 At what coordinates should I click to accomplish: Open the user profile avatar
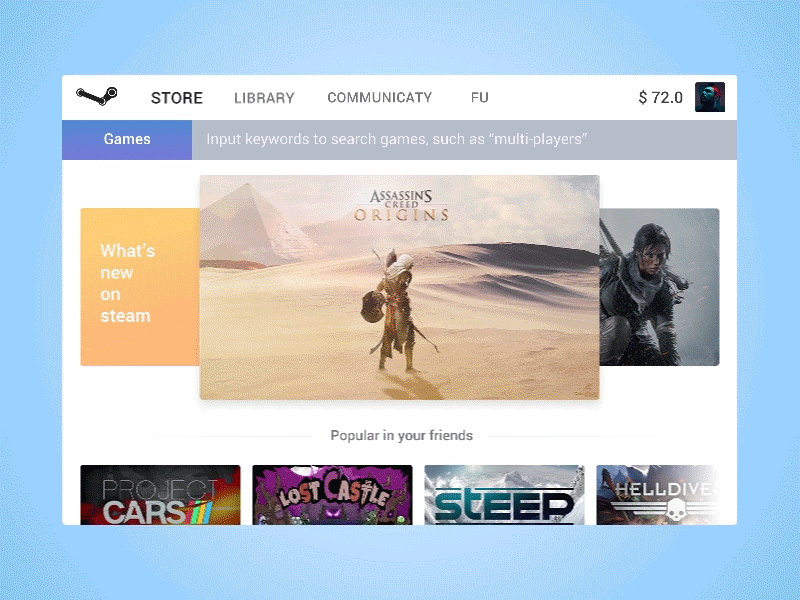(710, 97)
